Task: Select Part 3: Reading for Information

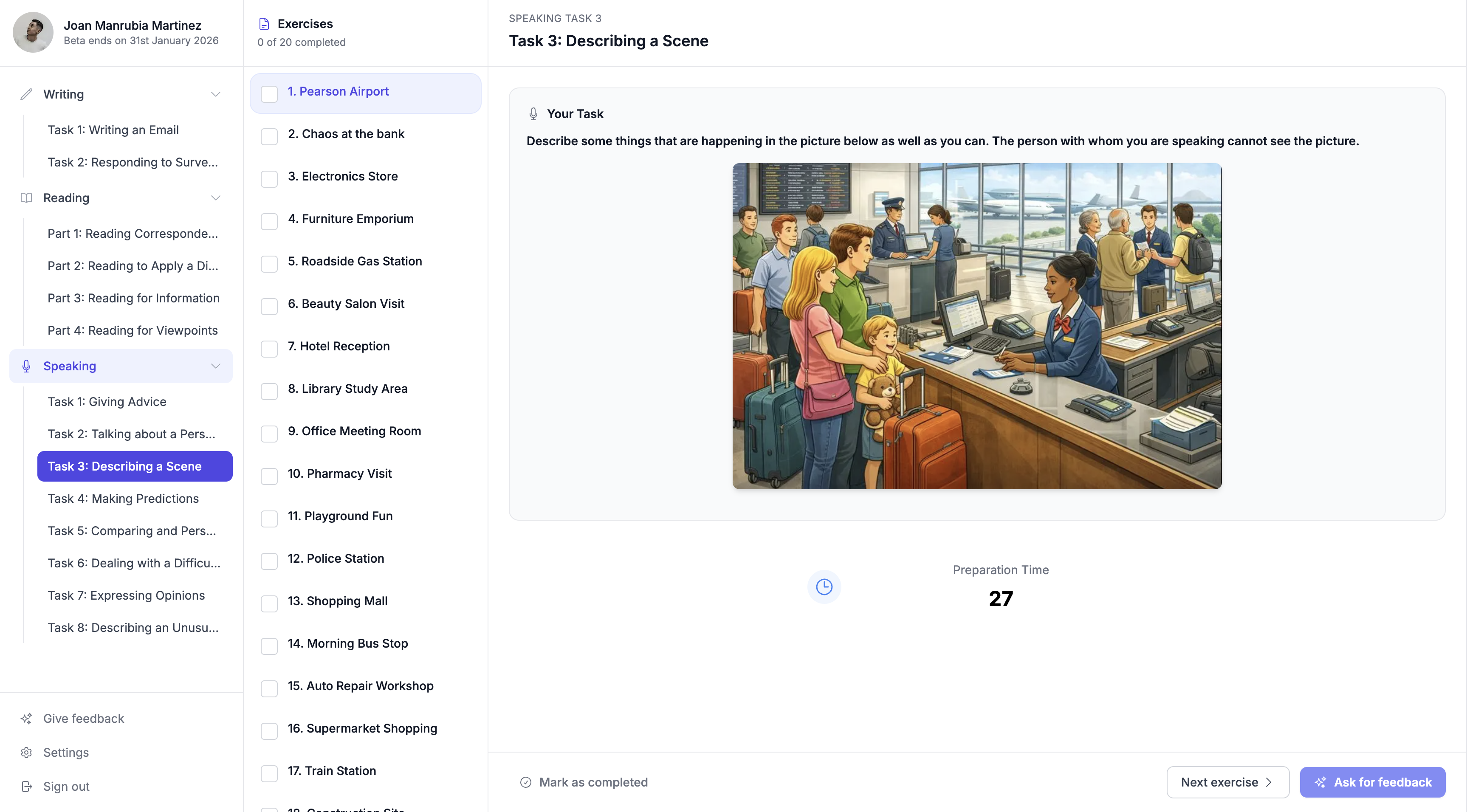Action: (133, 298)
